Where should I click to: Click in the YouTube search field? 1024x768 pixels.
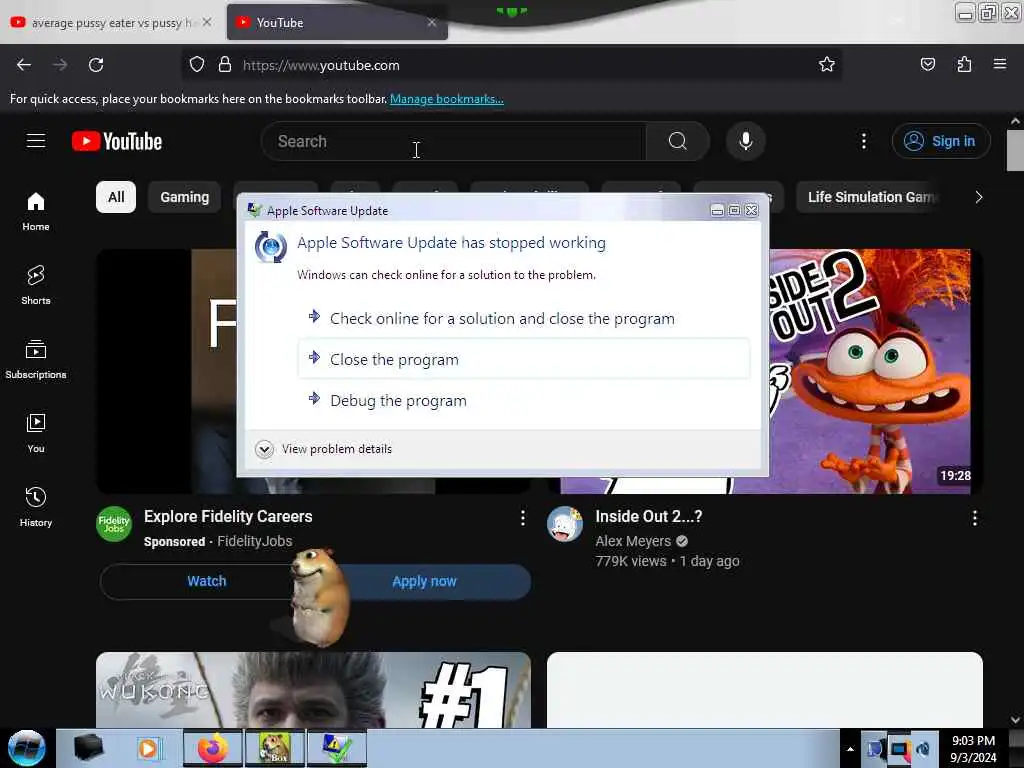[x=454, y=141]
